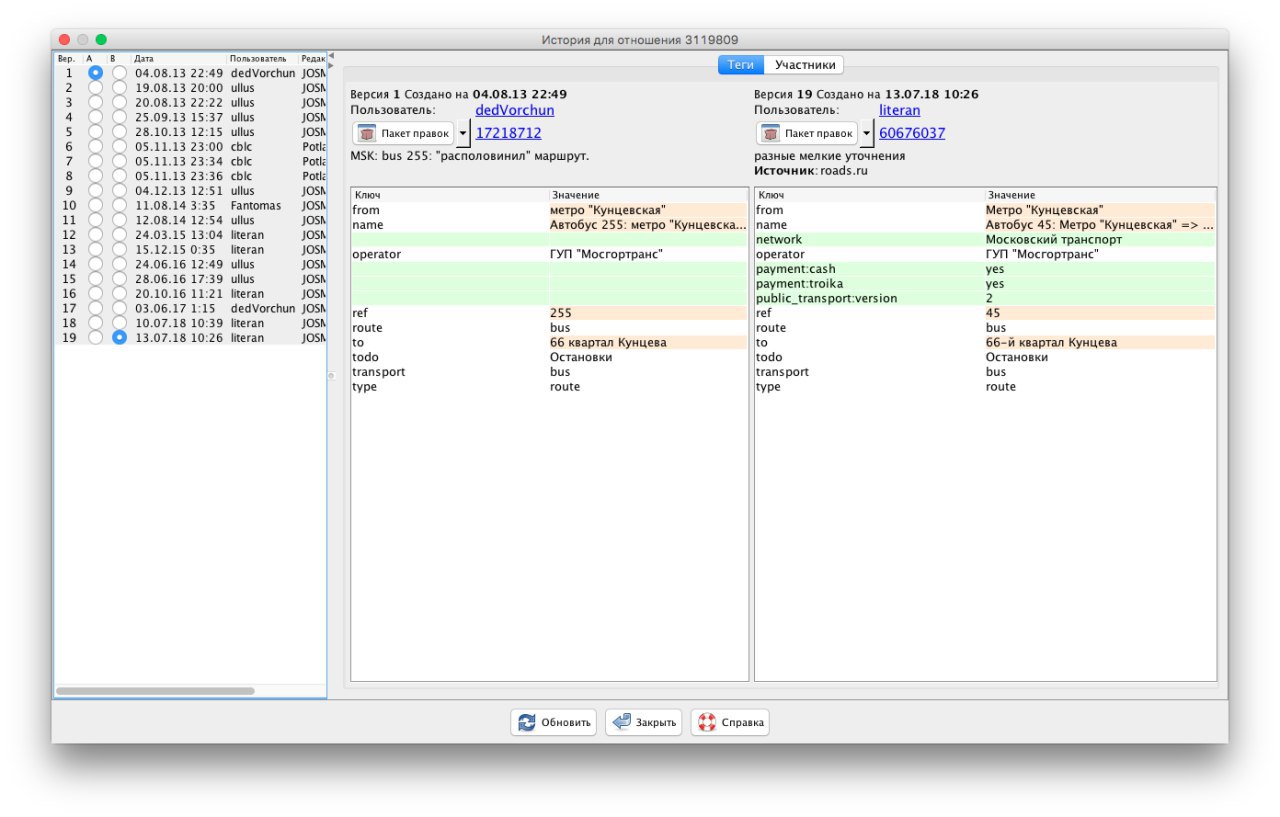Open changeset 17218712 link

pos(509,133)
